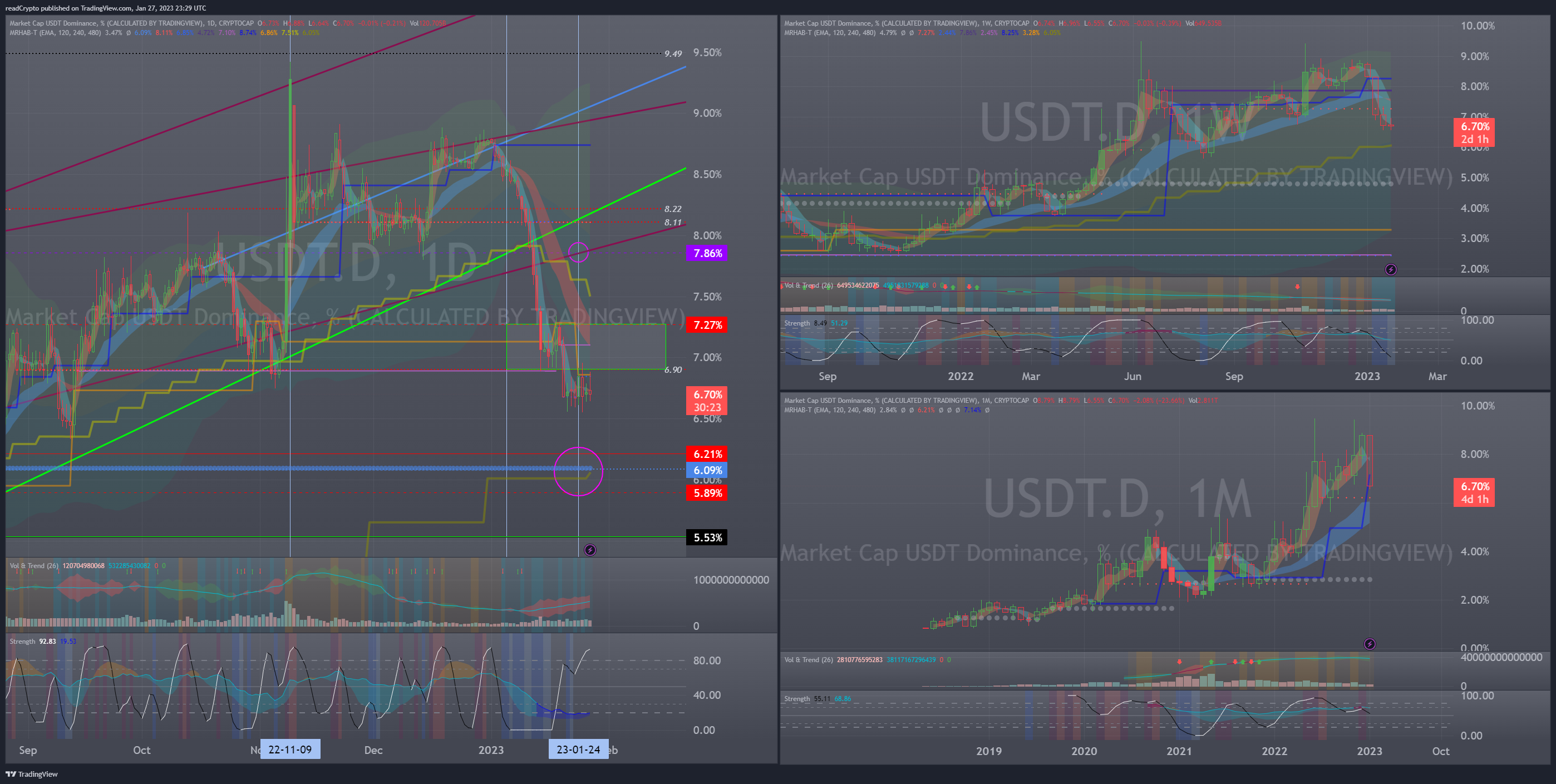Click the lightning icon on the daily chart
The width and height of the screenshot is (1556, 784).
[590, 550]
